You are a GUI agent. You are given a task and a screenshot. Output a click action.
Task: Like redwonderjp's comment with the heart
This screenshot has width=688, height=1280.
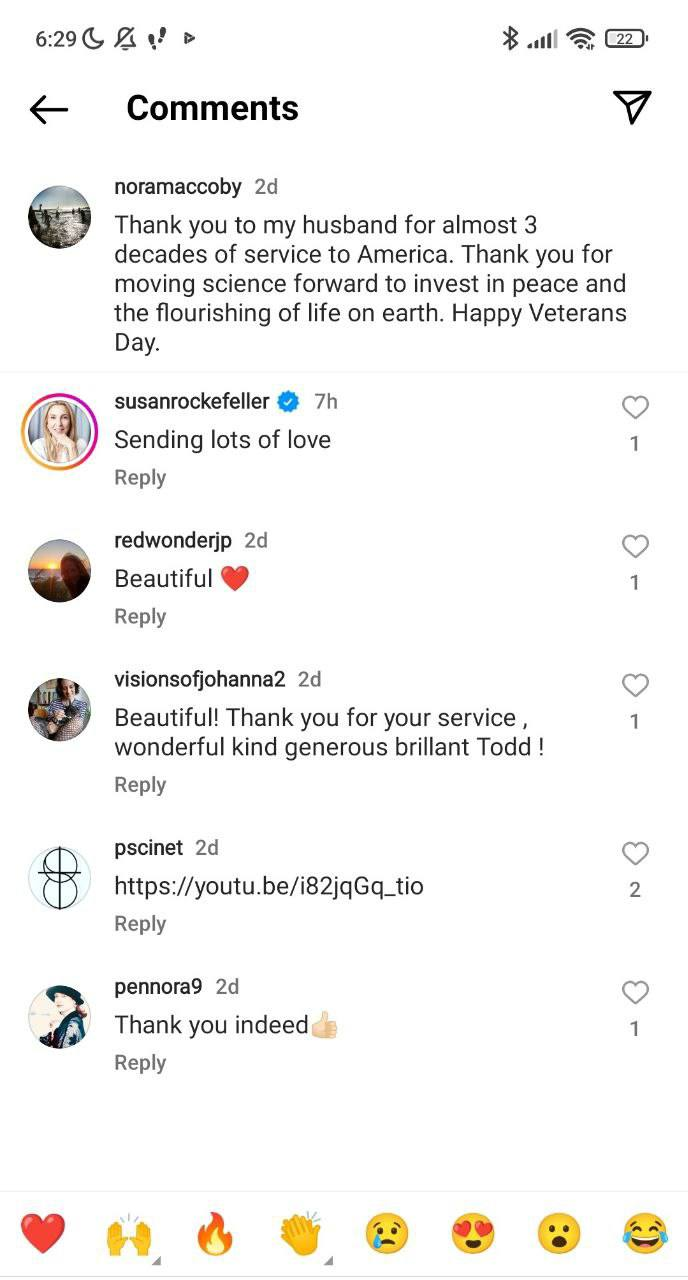(635, 546)
